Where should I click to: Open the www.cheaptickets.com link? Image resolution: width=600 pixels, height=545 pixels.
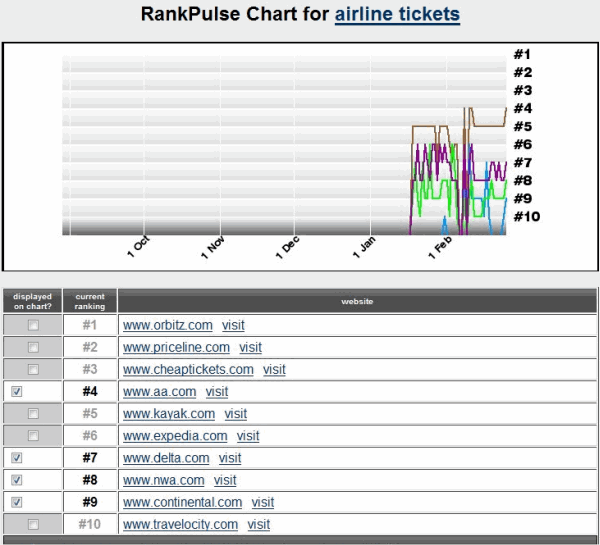coord(188,370)
